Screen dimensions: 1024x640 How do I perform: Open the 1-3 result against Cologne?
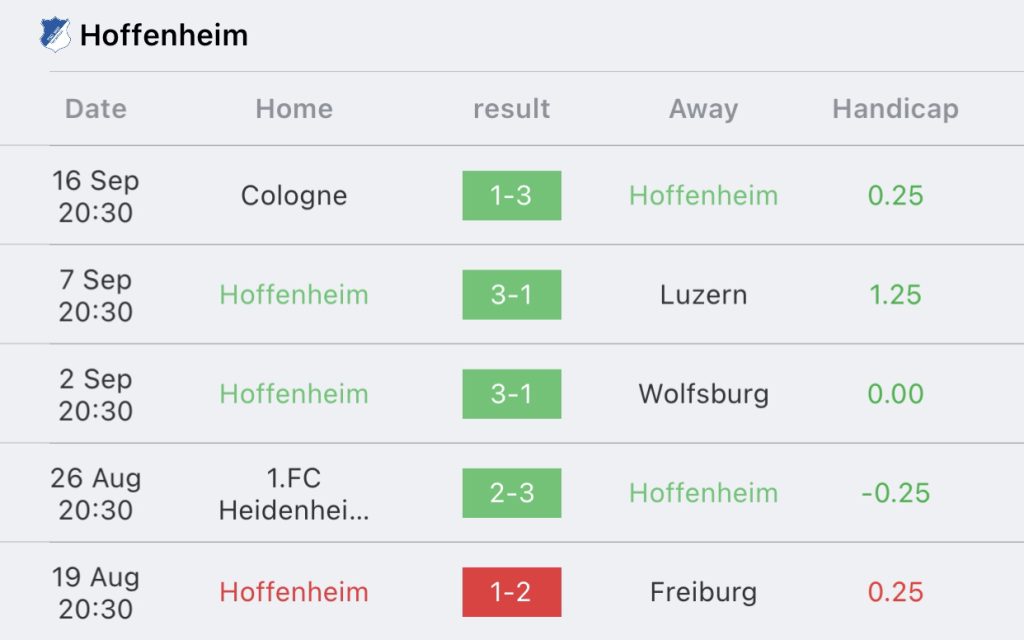coord(511,196)
